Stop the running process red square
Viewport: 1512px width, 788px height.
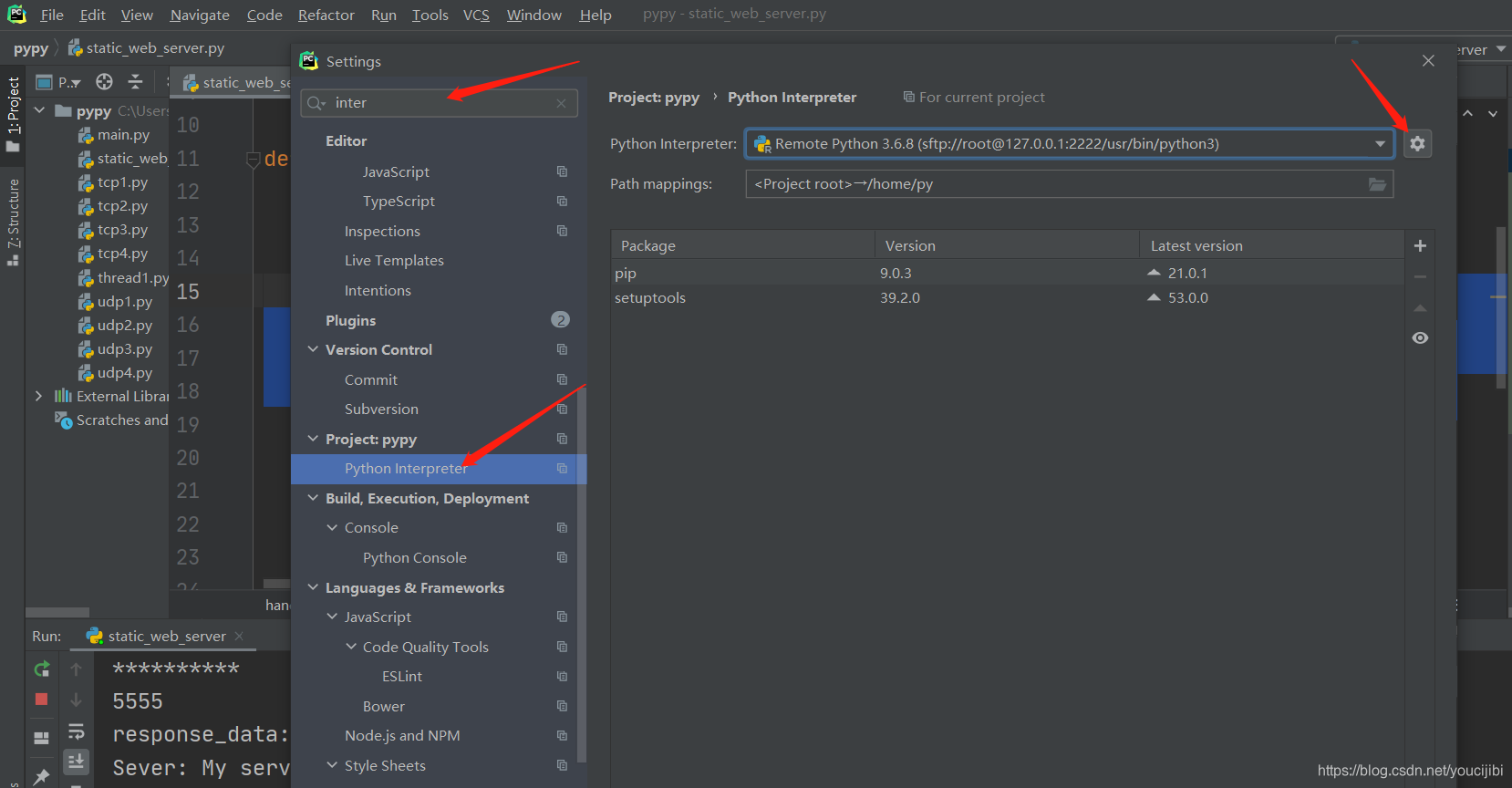[41, 699]
